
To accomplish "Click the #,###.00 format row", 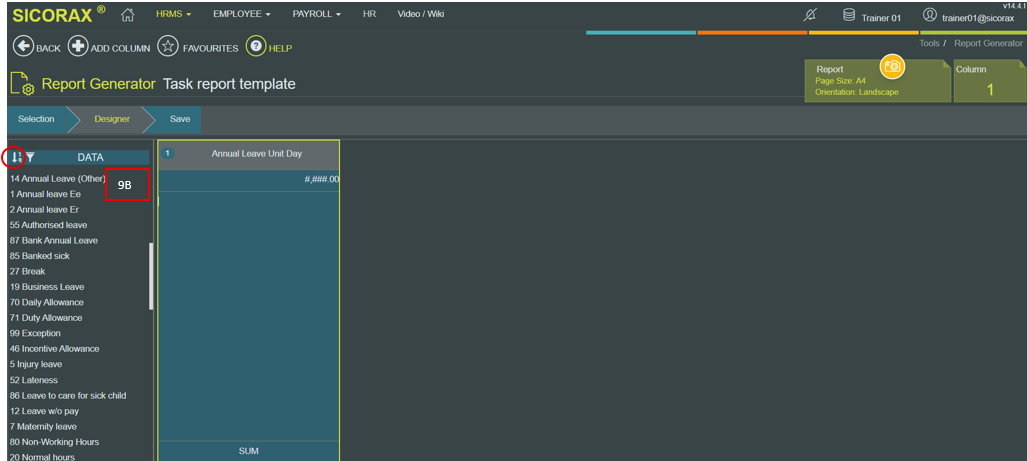I will 249,180.
